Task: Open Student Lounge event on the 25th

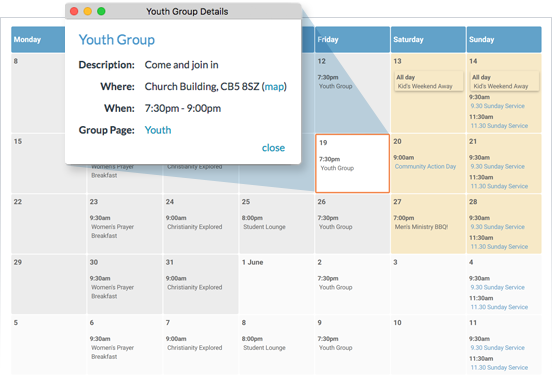Action: point(264,227)
